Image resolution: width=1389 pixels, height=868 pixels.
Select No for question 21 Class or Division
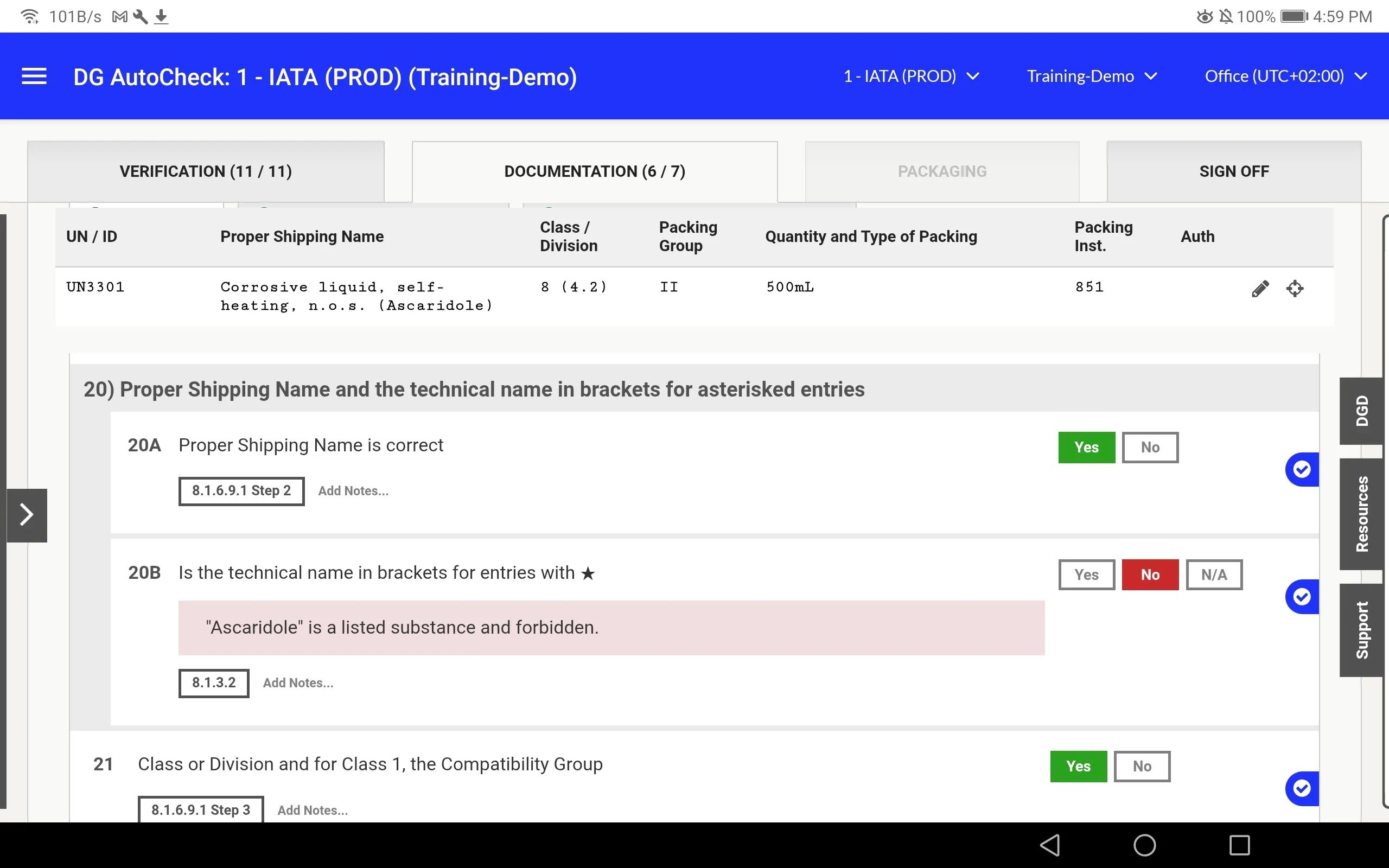[x=1142, y=767]
